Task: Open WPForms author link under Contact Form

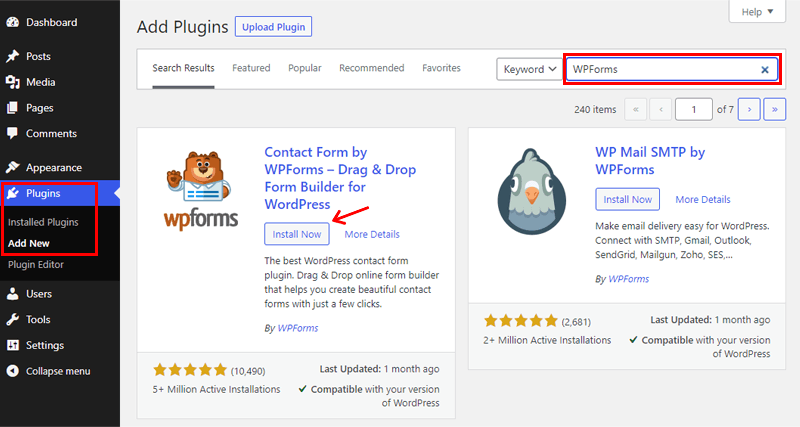Action: [297, 328]
